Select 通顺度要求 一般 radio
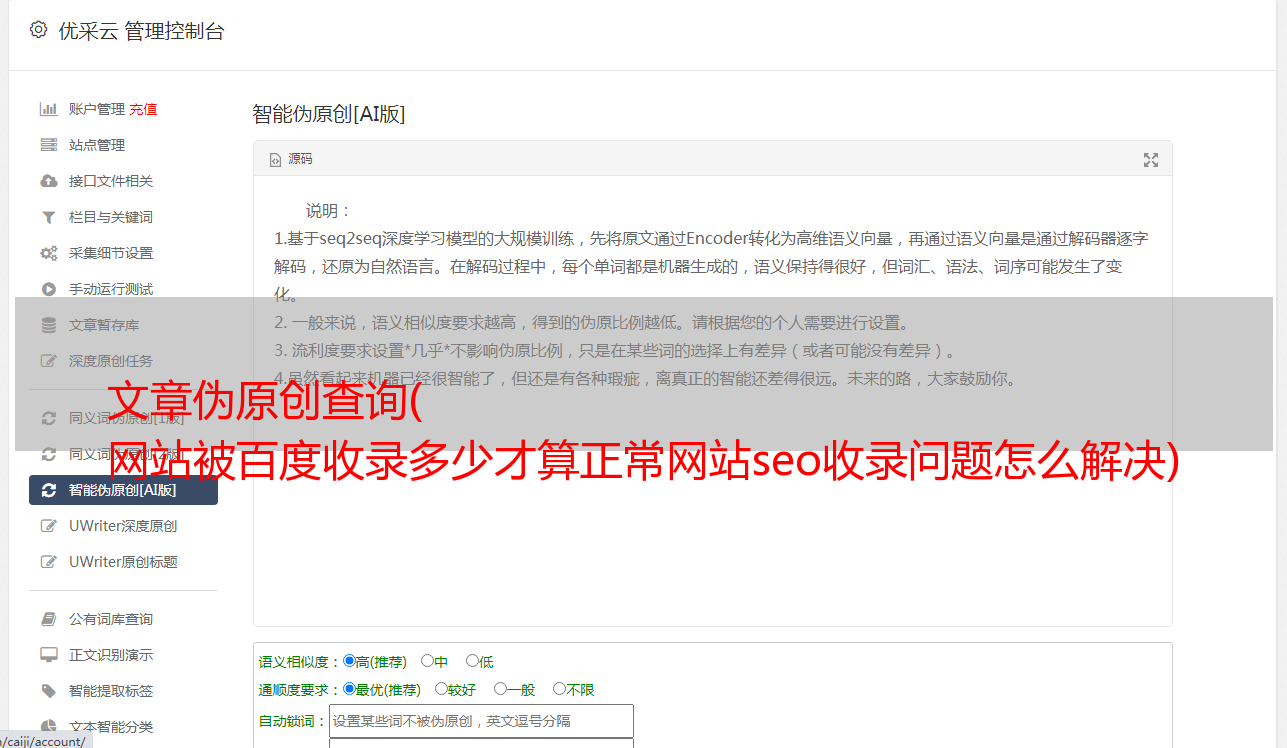Viewport: 1287px width, 748px height. [x=500, y=689]
